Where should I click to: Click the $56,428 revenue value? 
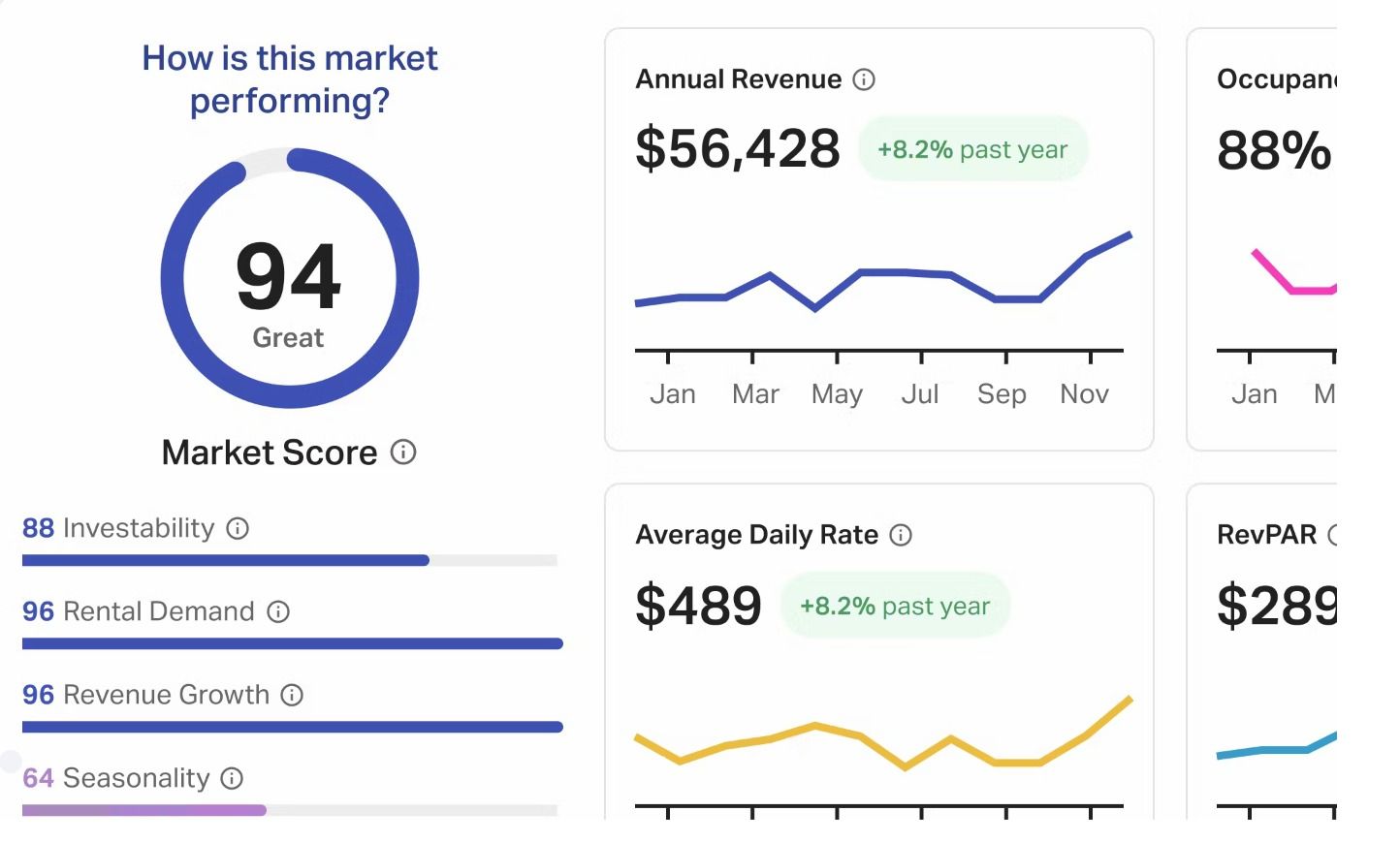pyautogui.click(x=738, y=148)
